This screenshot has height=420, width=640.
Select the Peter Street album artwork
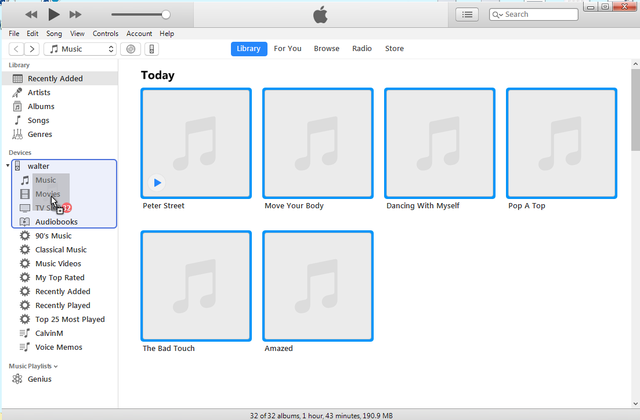click(196, 143)
